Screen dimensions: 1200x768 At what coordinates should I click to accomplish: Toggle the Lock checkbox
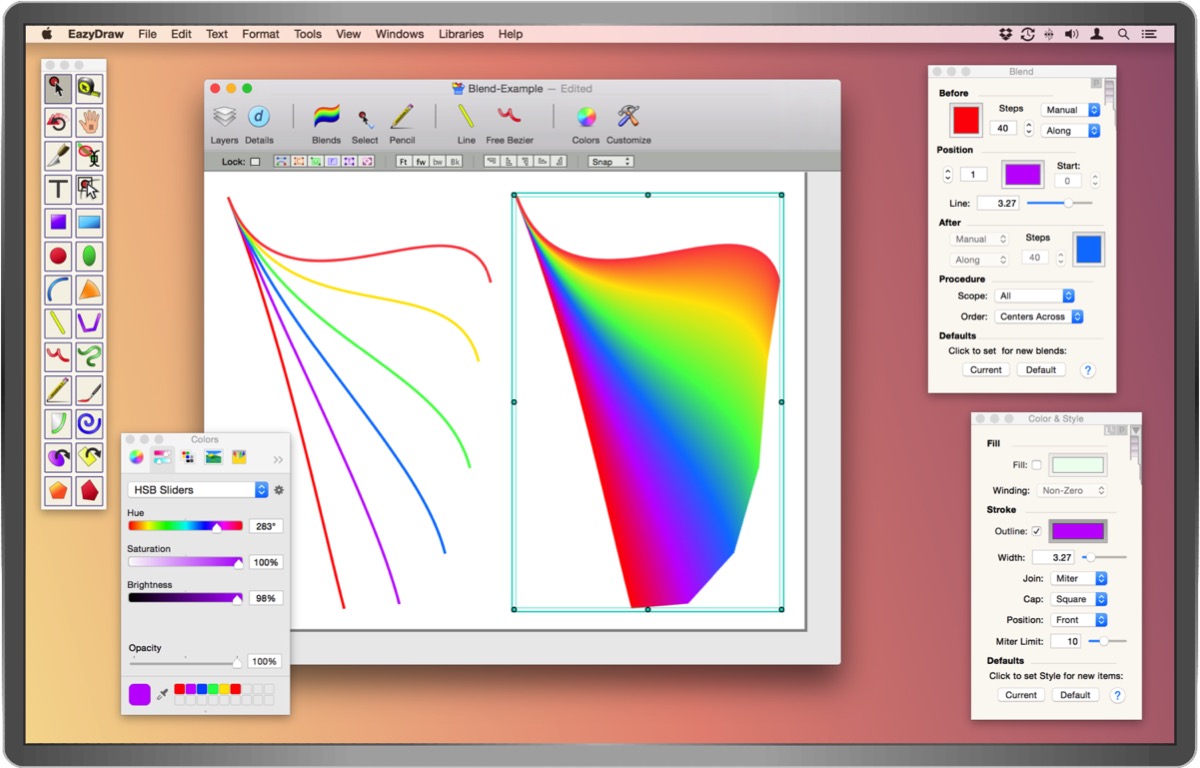coord(255,161)
